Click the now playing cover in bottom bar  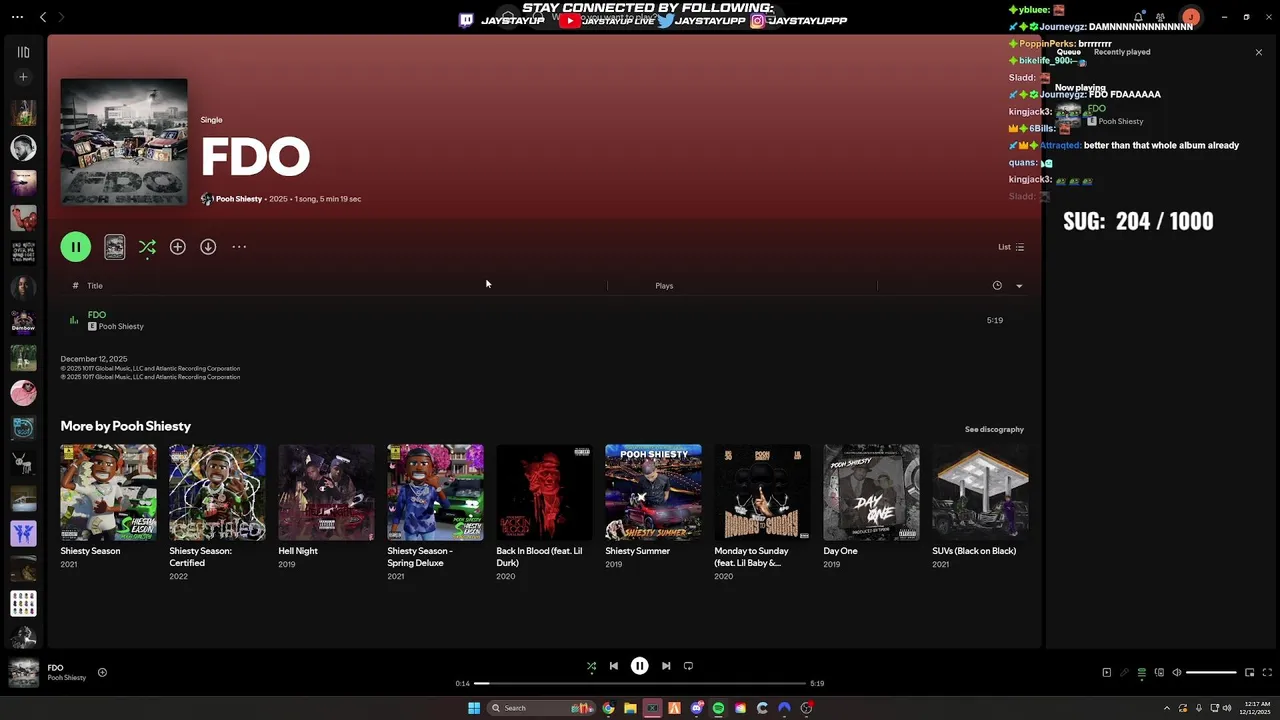click(x=24, y=673)
